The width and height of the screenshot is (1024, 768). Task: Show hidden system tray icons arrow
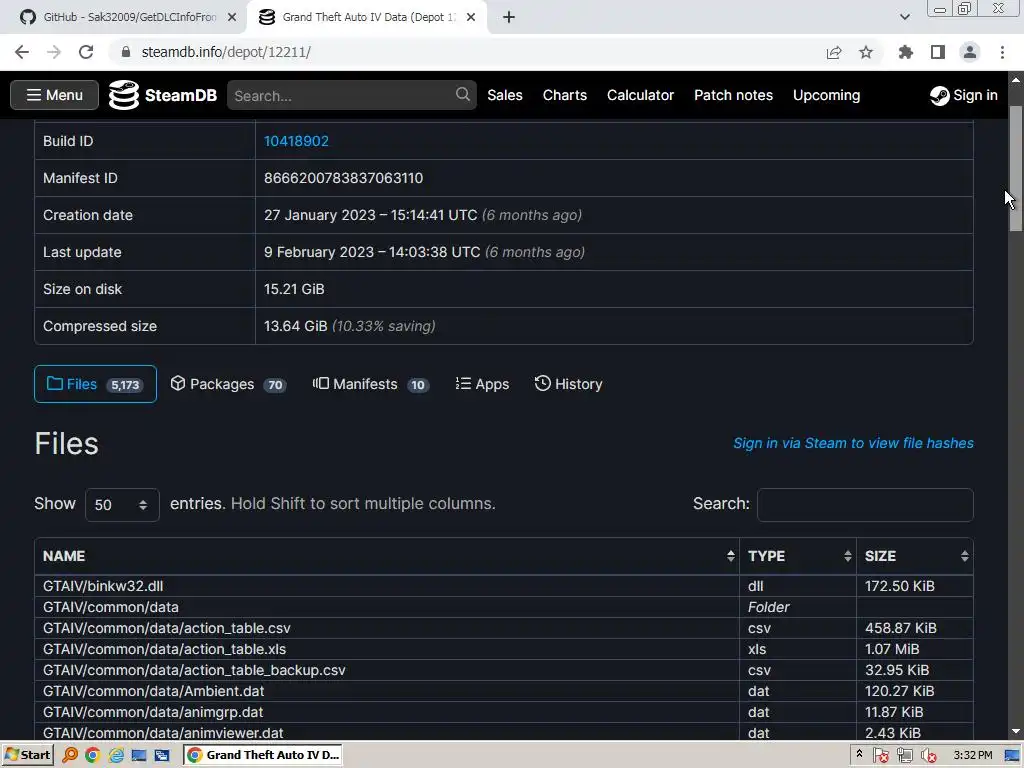click(859, 754)
